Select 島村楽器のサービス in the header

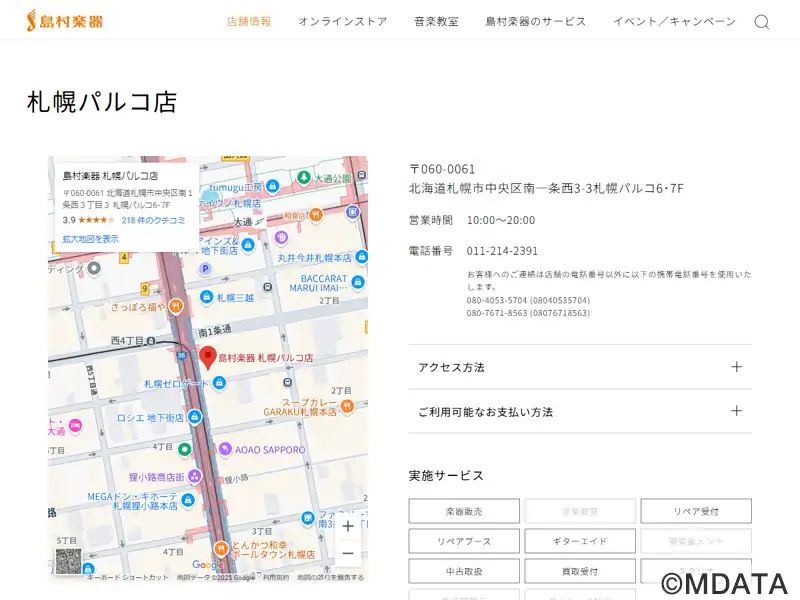coord(536,21)
